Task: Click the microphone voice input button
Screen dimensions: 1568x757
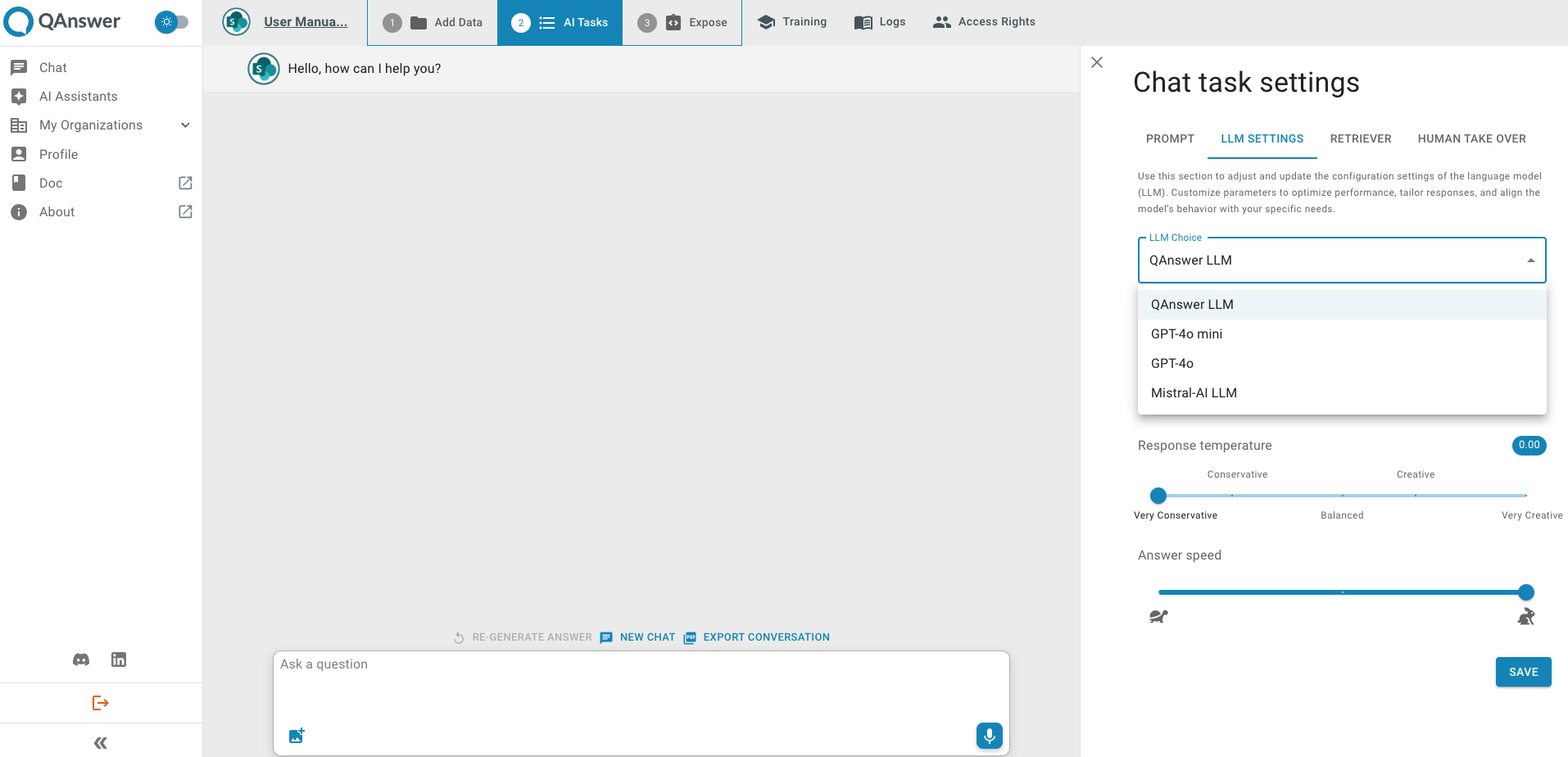Action: pos(990,736)
